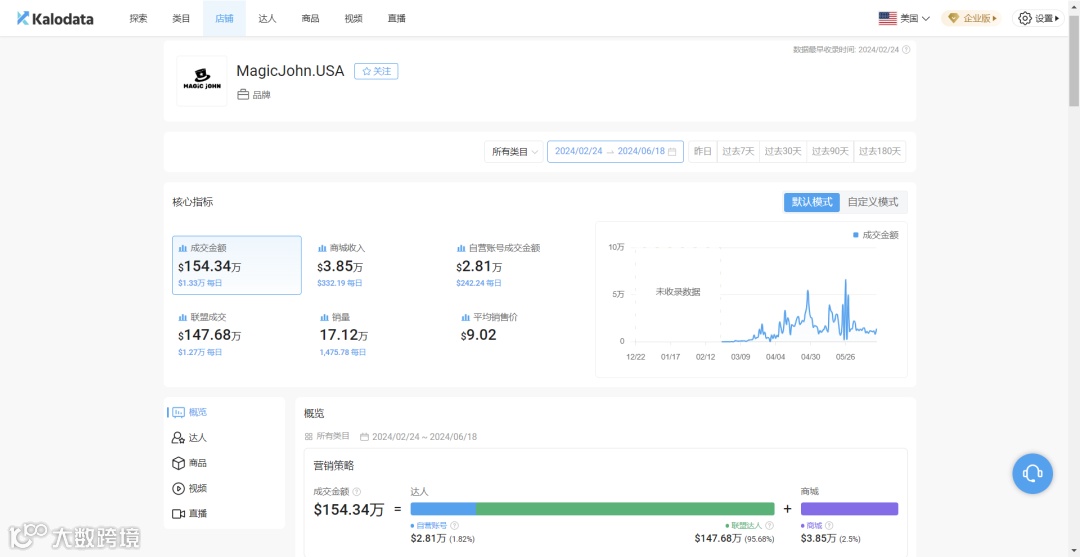Click the 所有类目 grid icon in 概览
The image size is (1080, 557).
point(309,437)
